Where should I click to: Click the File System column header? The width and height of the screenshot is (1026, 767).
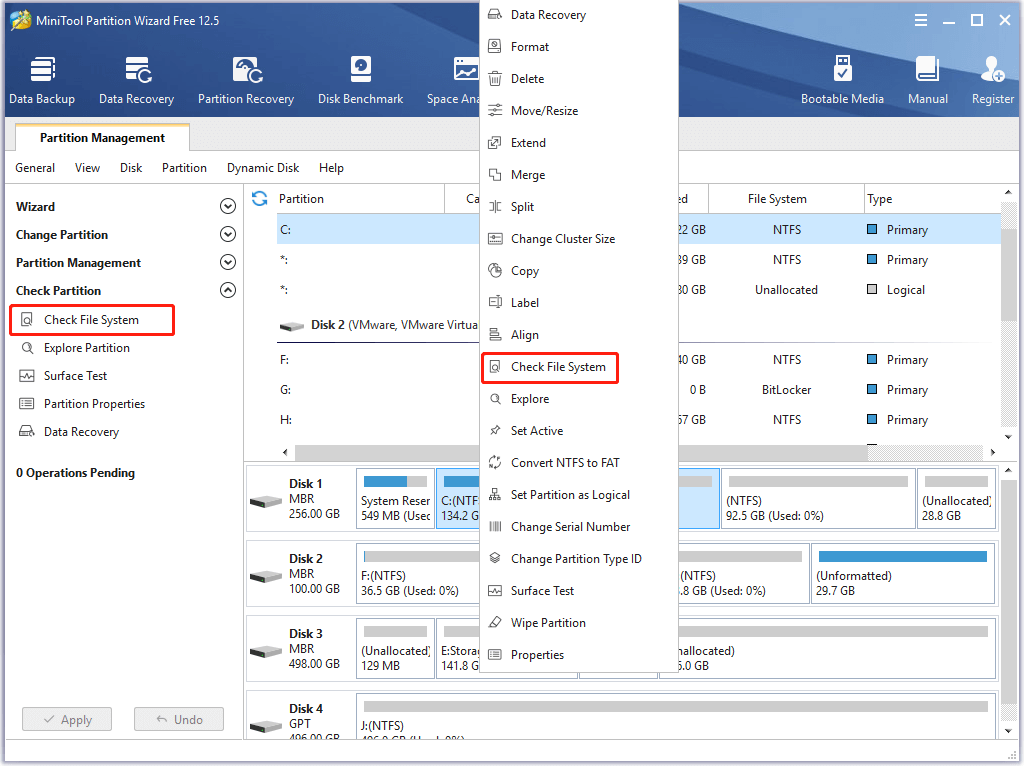(777, 199)
